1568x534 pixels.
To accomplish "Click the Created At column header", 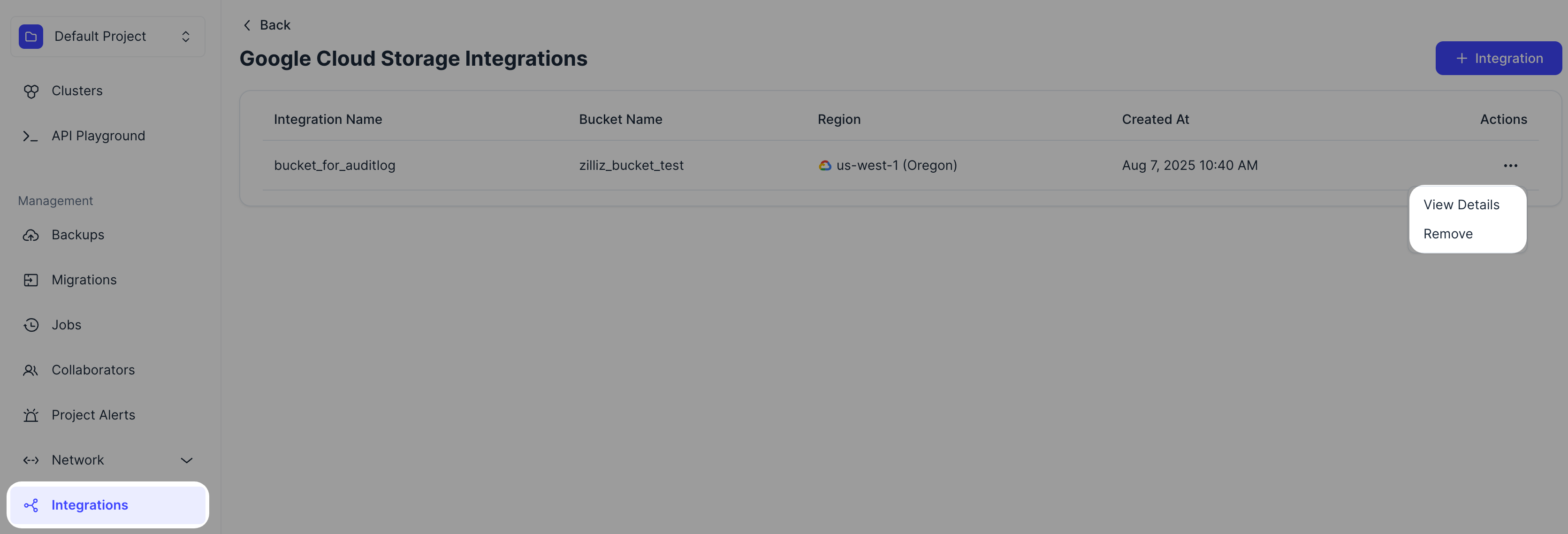I will point(1155,119).
